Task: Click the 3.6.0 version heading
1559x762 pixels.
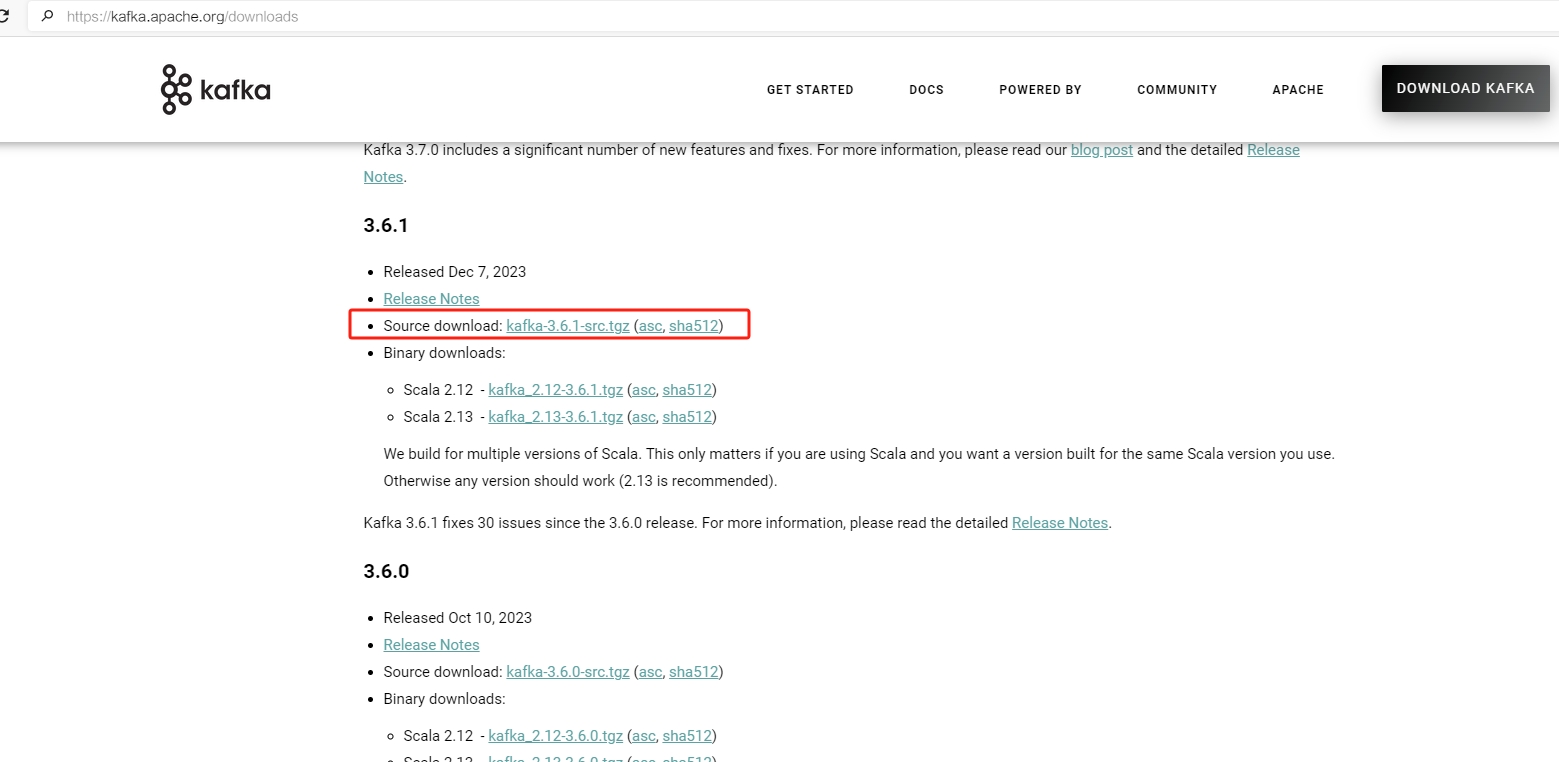Action: [386, 572]
